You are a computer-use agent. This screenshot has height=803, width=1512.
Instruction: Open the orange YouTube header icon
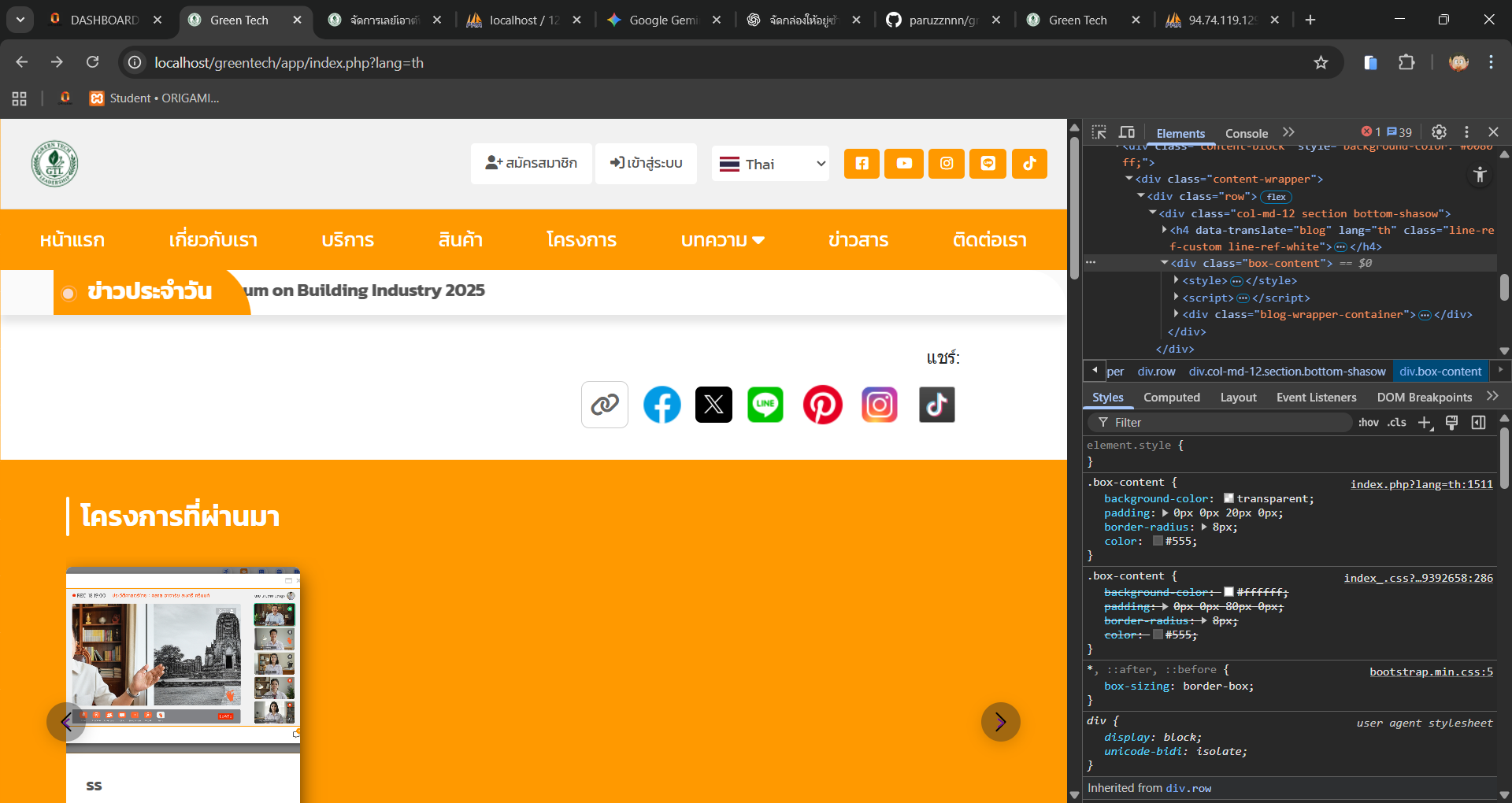[904, 164]
